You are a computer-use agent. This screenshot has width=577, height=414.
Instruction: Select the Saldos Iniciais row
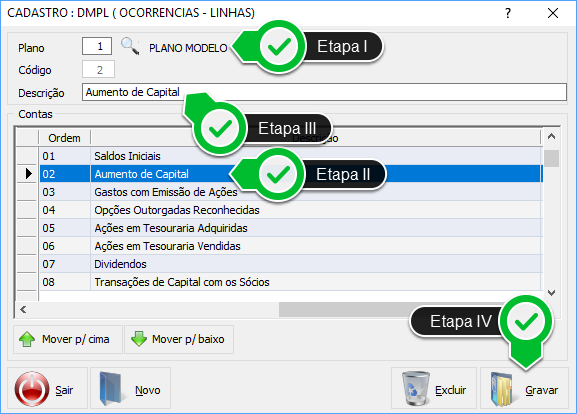coord(291,156)
